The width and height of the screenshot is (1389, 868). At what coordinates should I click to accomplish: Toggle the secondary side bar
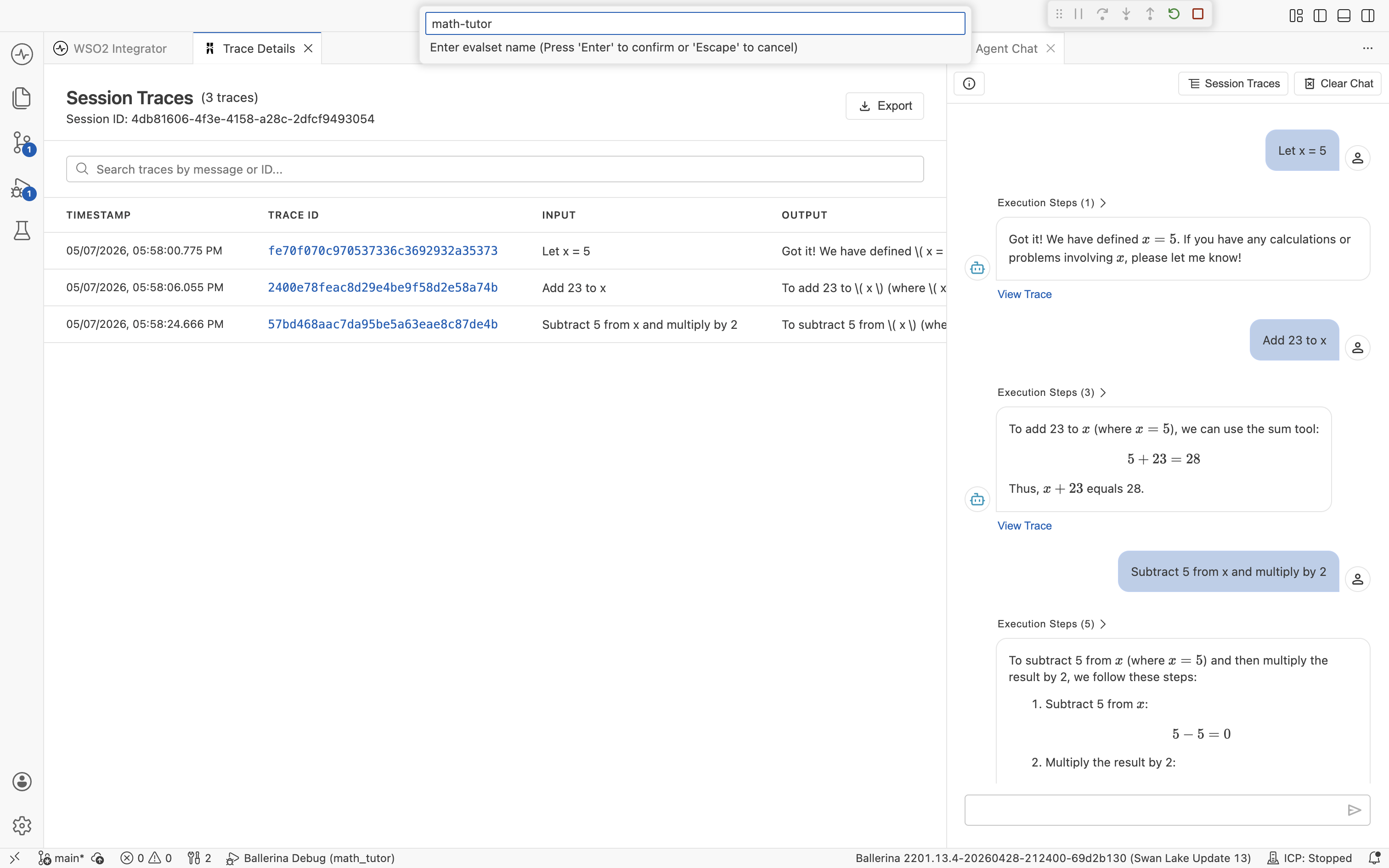tap(1368, 16)
